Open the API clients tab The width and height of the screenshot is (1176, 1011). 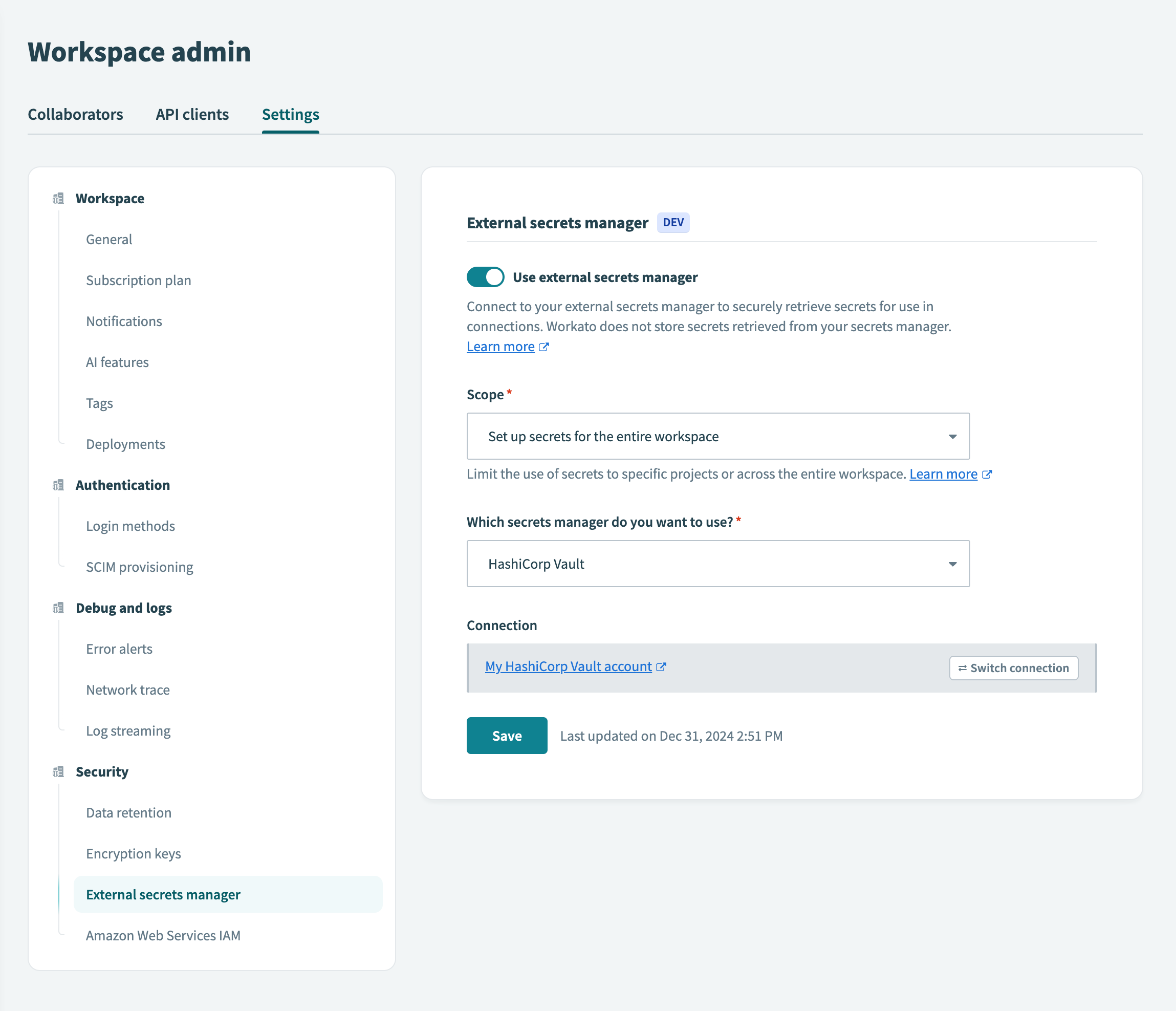[192, 114]
